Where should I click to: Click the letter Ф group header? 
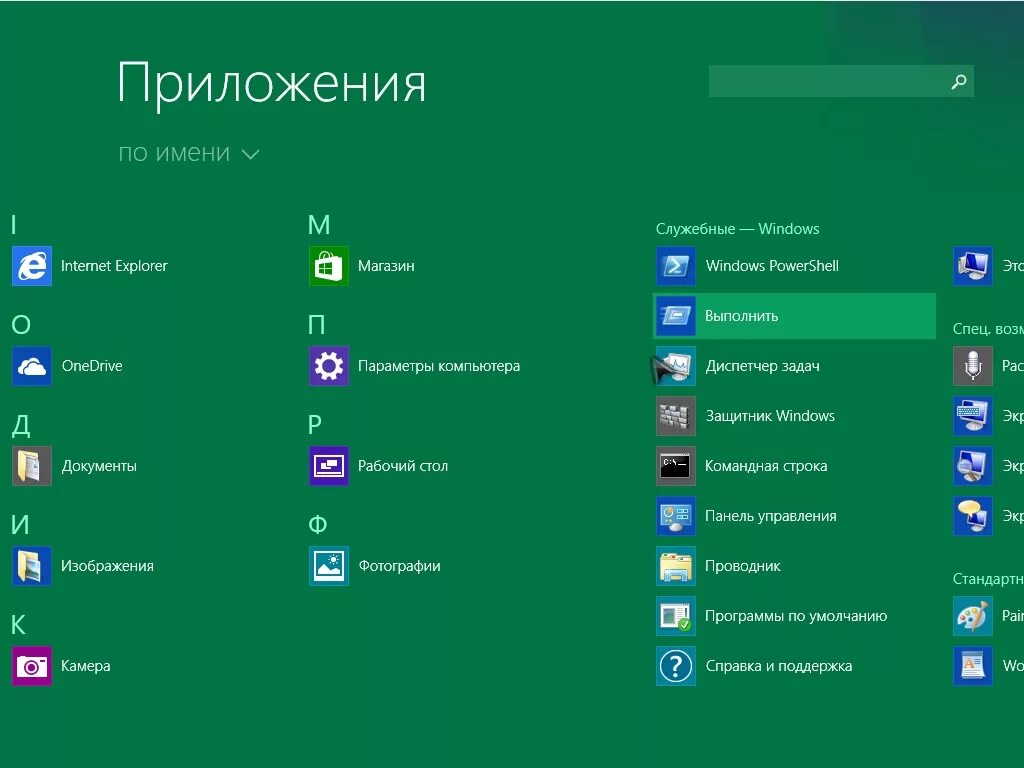[x=317, y=525]
